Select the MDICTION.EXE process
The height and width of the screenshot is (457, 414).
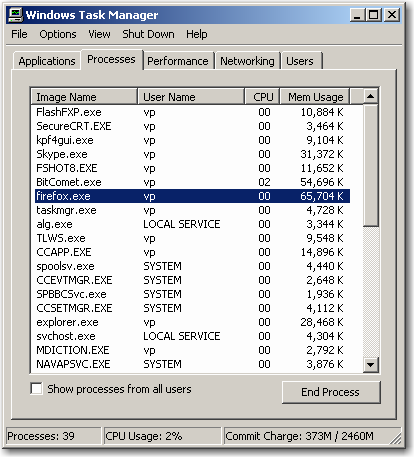click(x=192, y=350)
